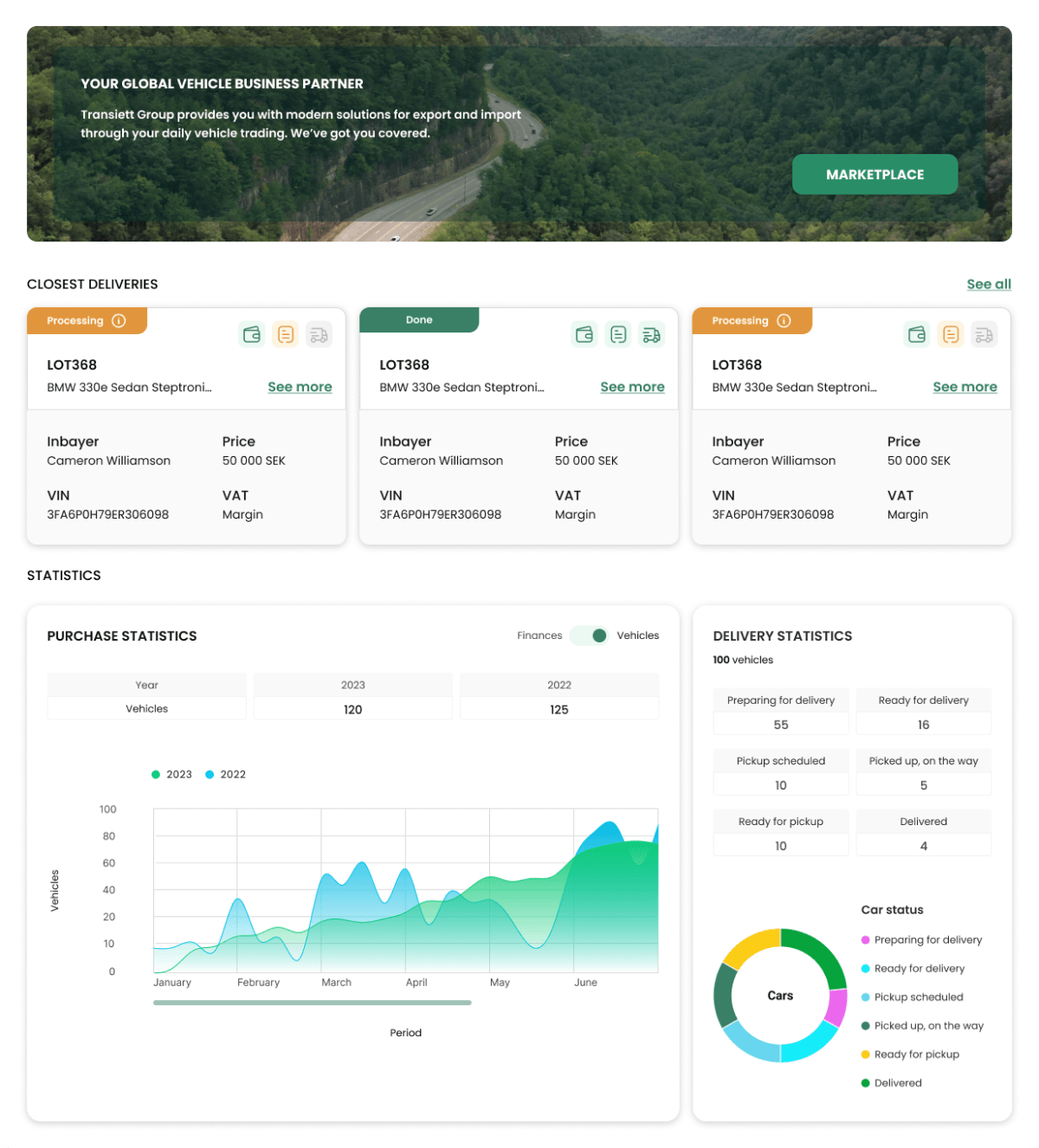Click the Delivered legend entry under Car status
The image size is (1039, 1148).
pyautogui.click(x=891, y=1082)
